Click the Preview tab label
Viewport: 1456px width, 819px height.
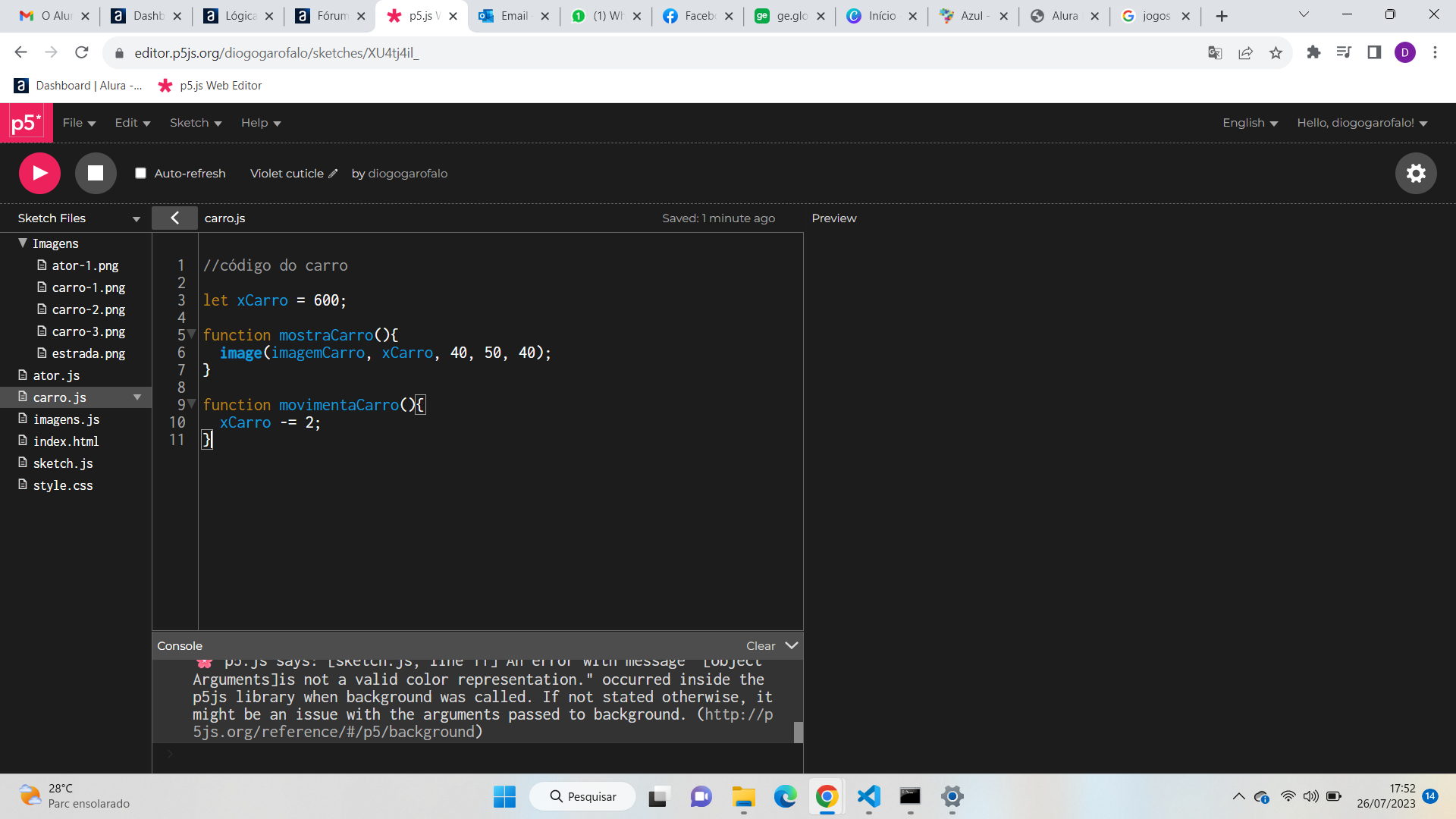click(834, 218)
